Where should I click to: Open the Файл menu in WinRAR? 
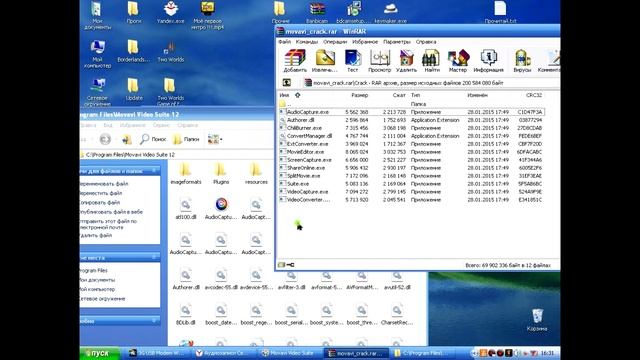pos(284,42)
